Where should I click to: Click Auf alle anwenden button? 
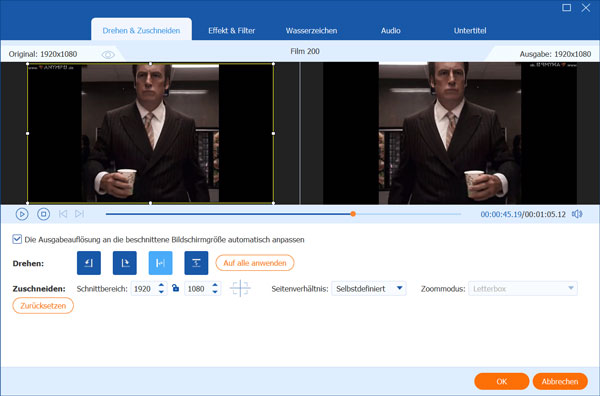coord(255,263)
